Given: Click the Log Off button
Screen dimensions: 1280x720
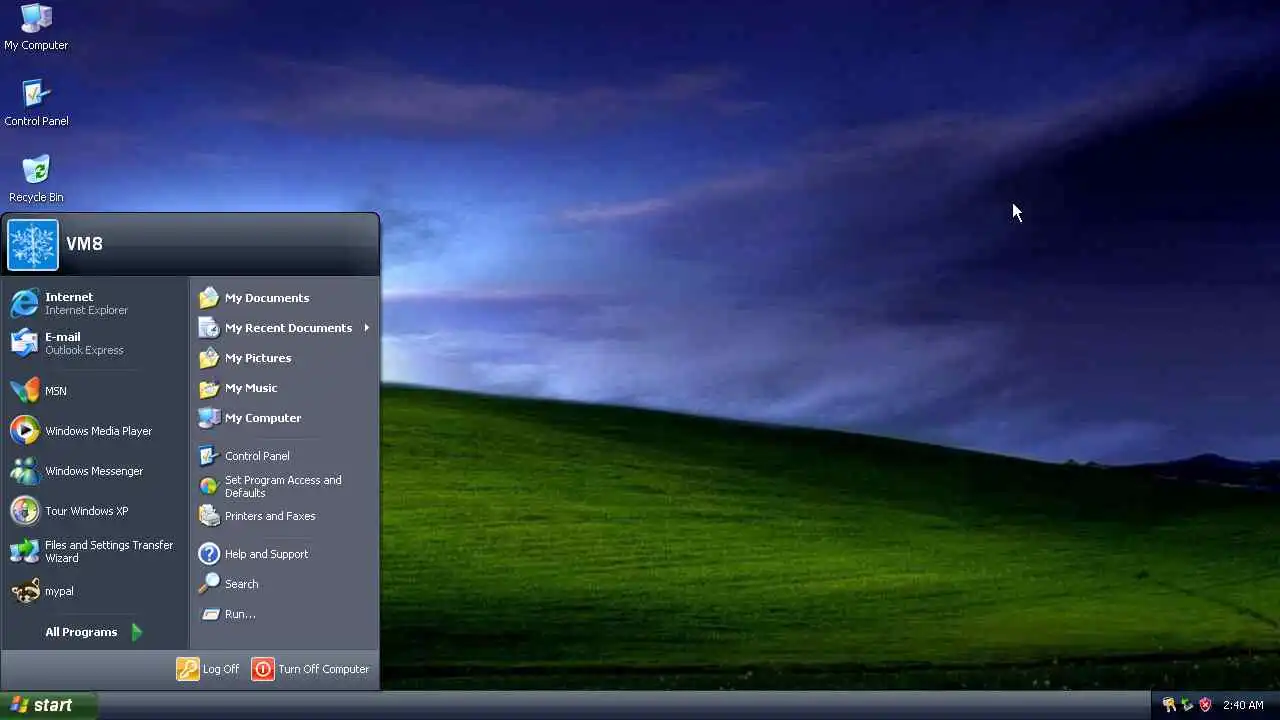Looking at the screenshot, I should tap(208, 669).
